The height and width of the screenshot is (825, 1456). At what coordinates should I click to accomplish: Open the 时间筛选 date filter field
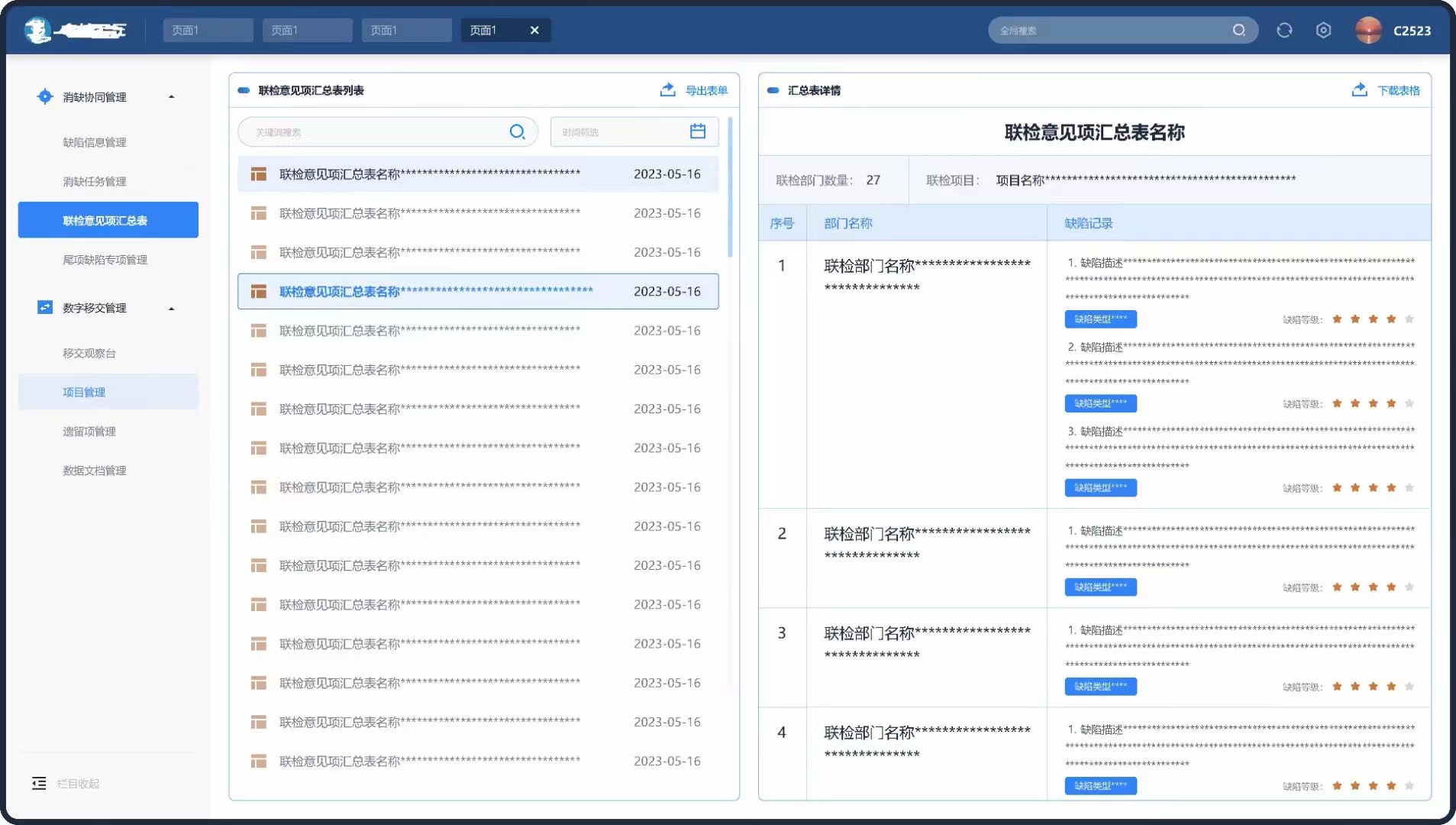634,131
